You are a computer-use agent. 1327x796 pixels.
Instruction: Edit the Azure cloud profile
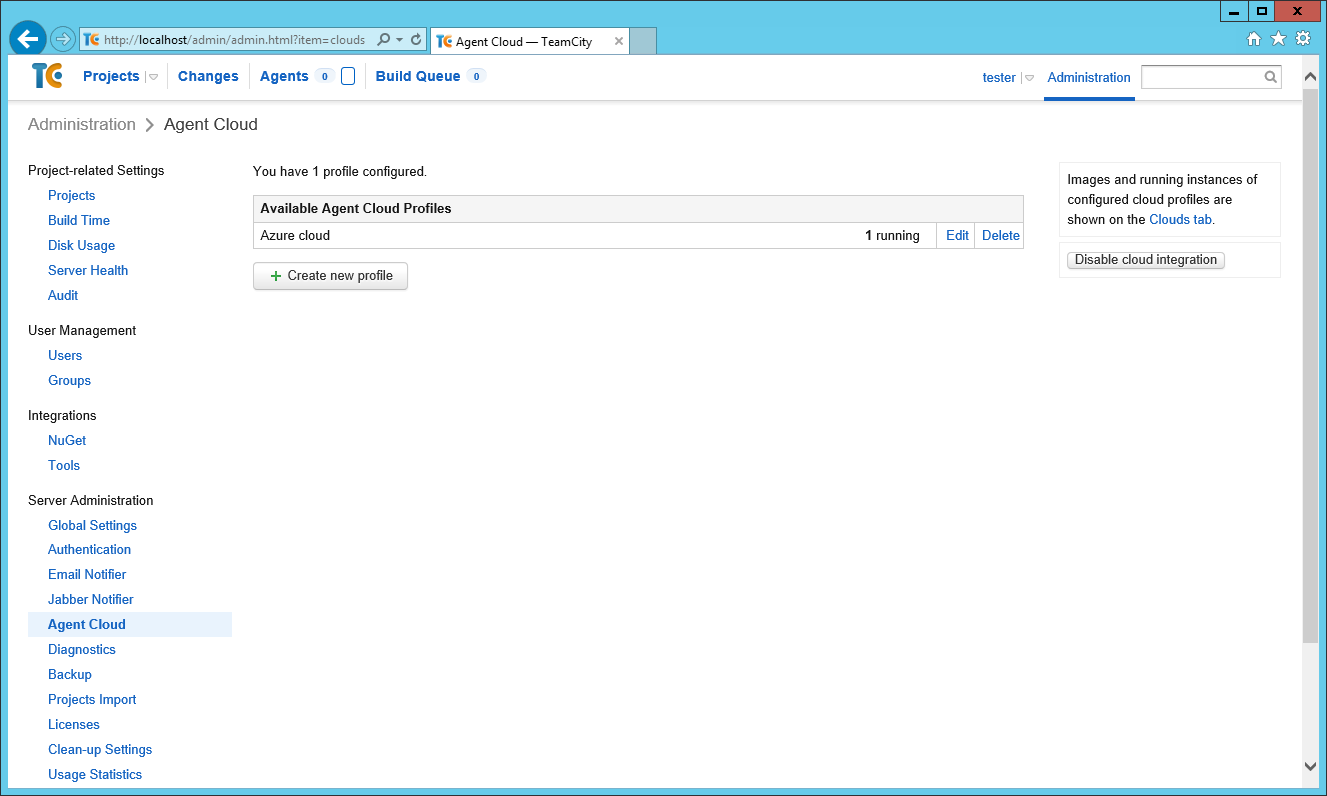click(957, 236)
